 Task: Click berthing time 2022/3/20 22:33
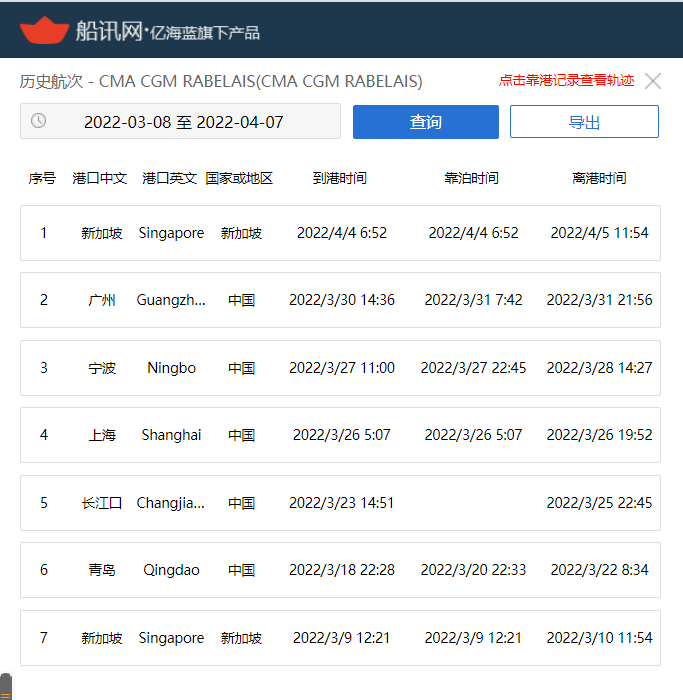point(473,570)
